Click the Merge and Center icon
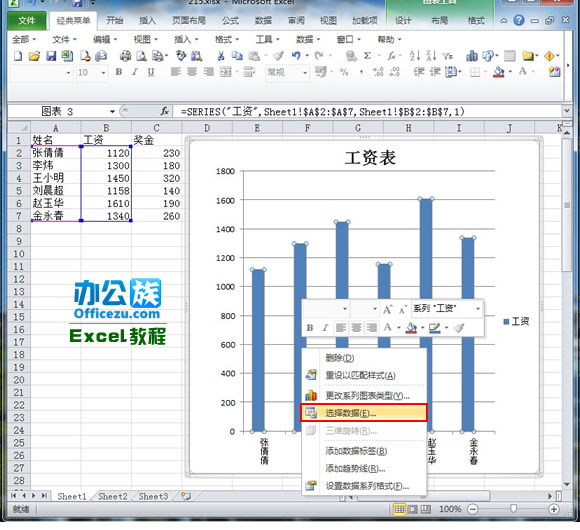Image resolution: width=580 pixels, height=530 pixels. click(x=226, y=72)
